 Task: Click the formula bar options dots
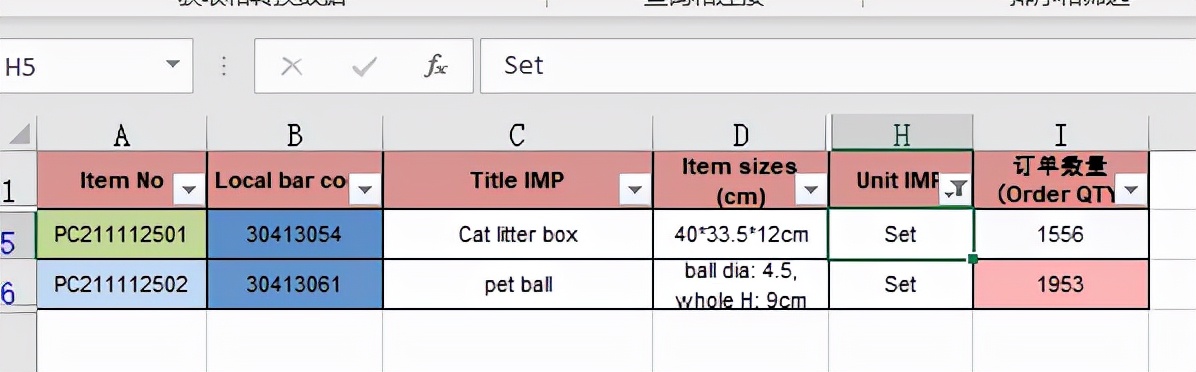point(223,66)
